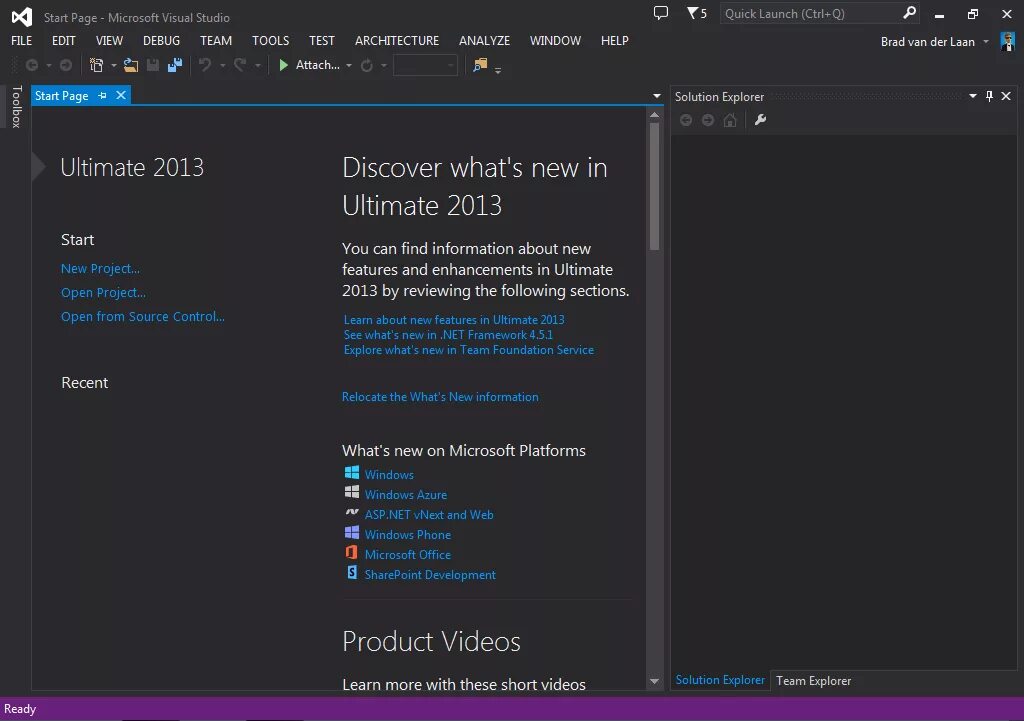Click the user profile picture
Image resolution: width=1024 pixels, height=721 pixels.
tap(1008, 41)
